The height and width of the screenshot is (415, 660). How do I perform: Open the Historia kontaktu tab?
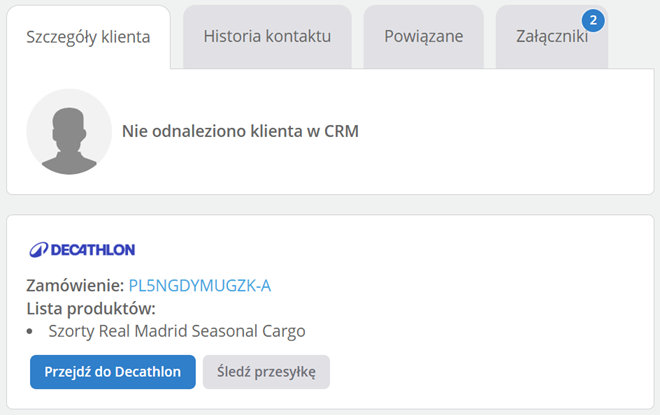267,37
